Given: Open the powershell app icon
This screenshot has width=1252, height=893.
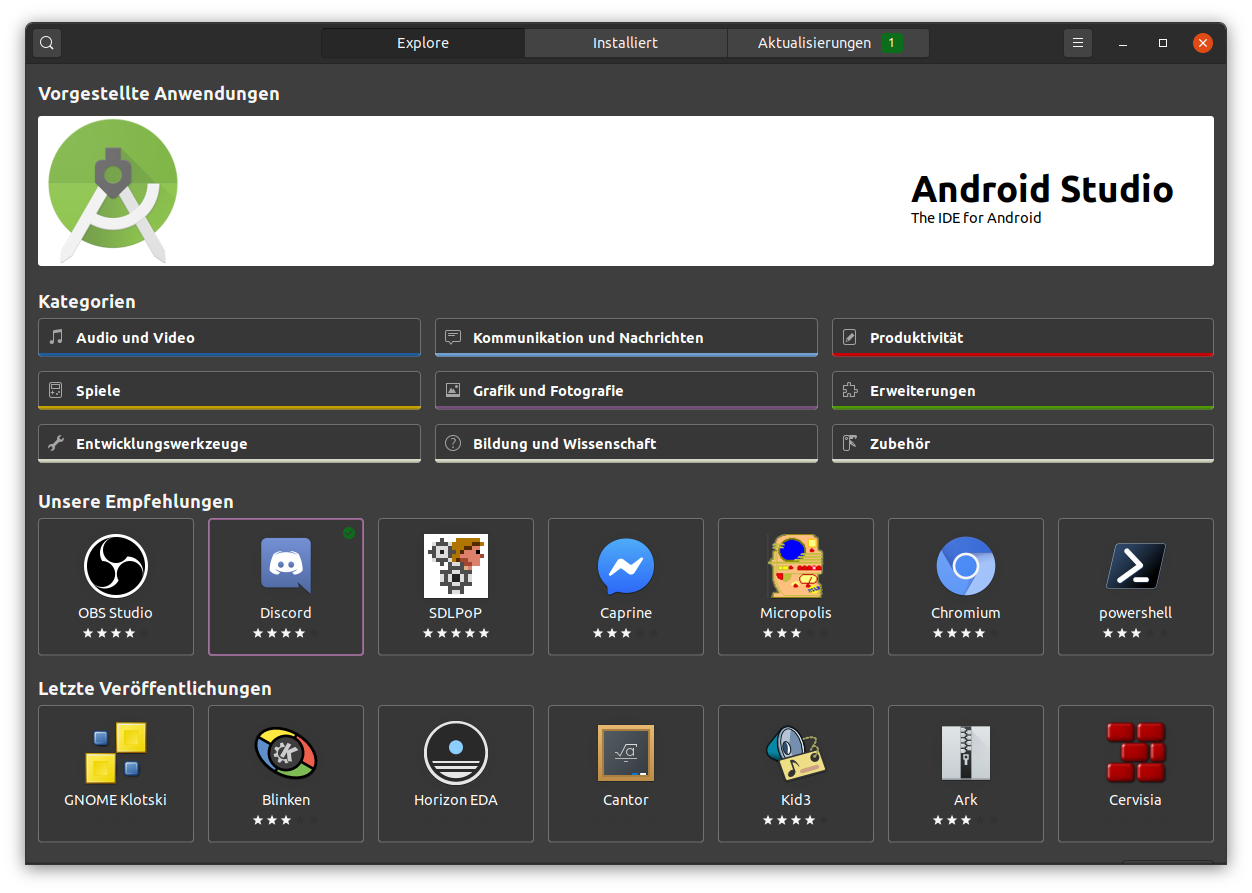Looking at the screenshot, I should click(x=1136, y=566).
